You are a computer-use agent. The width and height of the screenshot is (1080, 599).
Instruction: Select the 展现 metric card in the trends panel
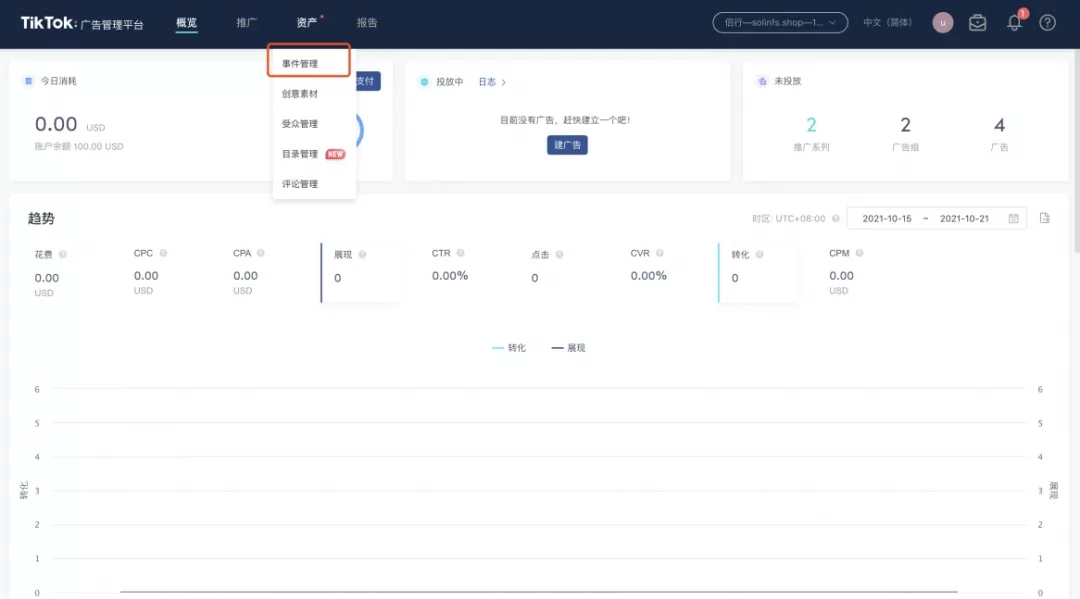pos(360,271)
